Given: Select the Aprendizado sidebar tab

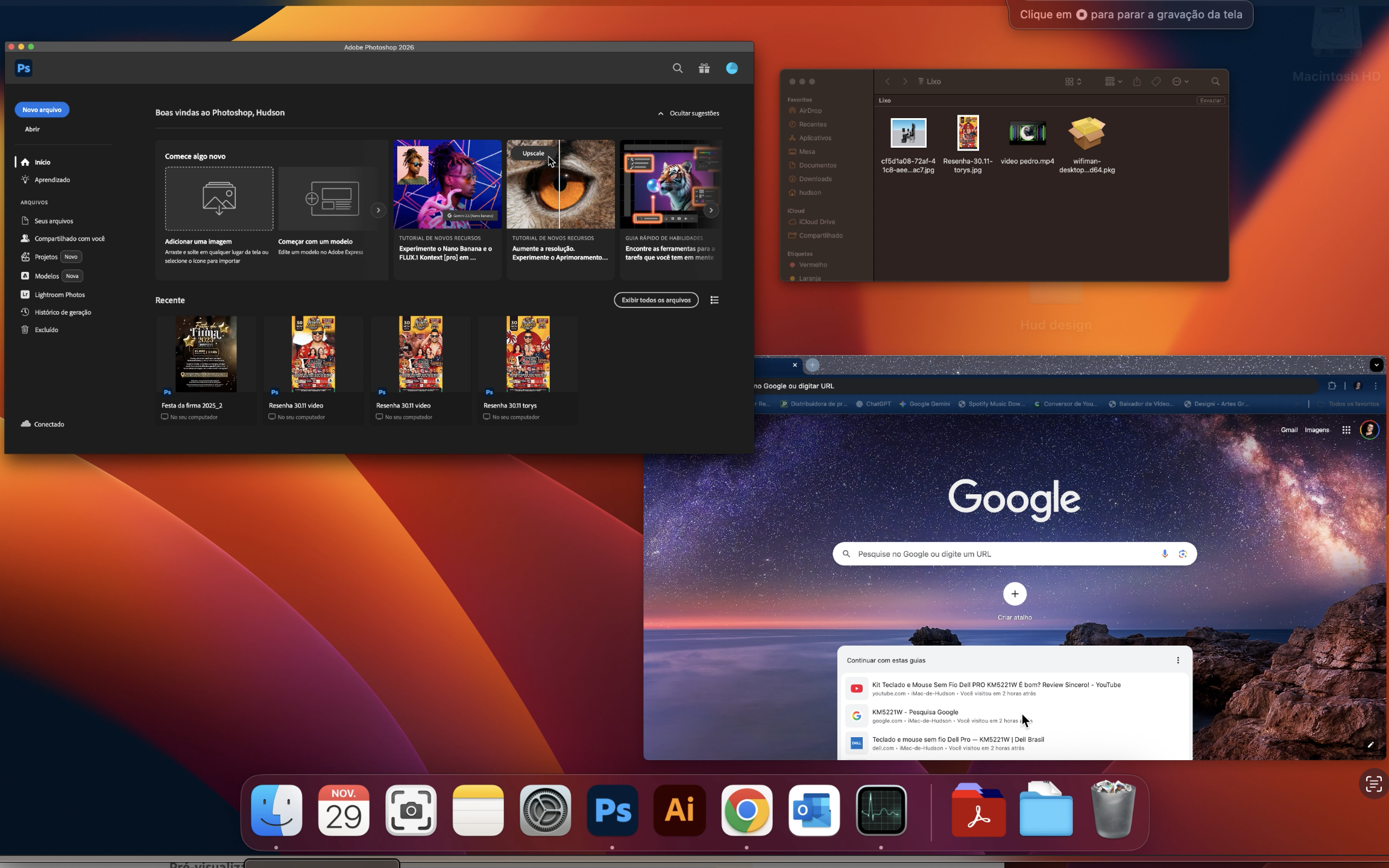Looking at the screenshot, I should [x=52, y=180].
